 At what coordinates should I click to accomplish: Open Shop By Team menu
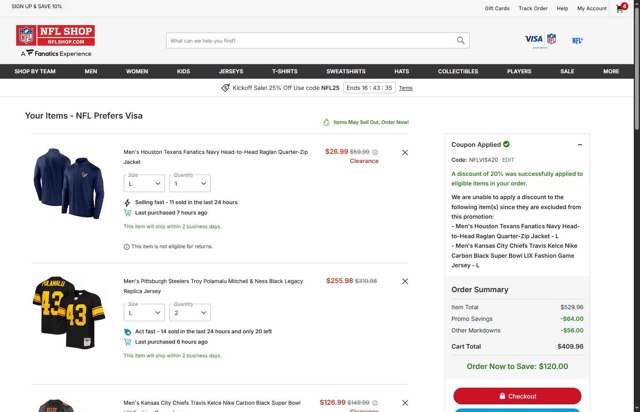pyautogui.click(x=35, y=71)
